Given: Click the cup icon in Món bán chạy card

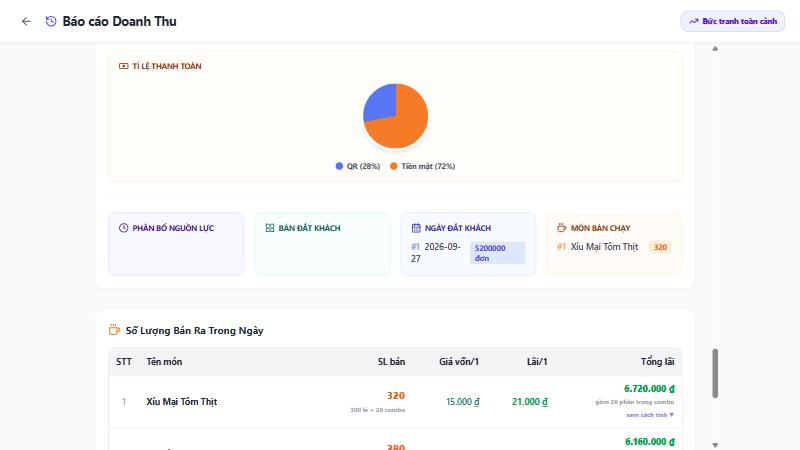Looking at the screenshot, I should click(x=562, y=228).
